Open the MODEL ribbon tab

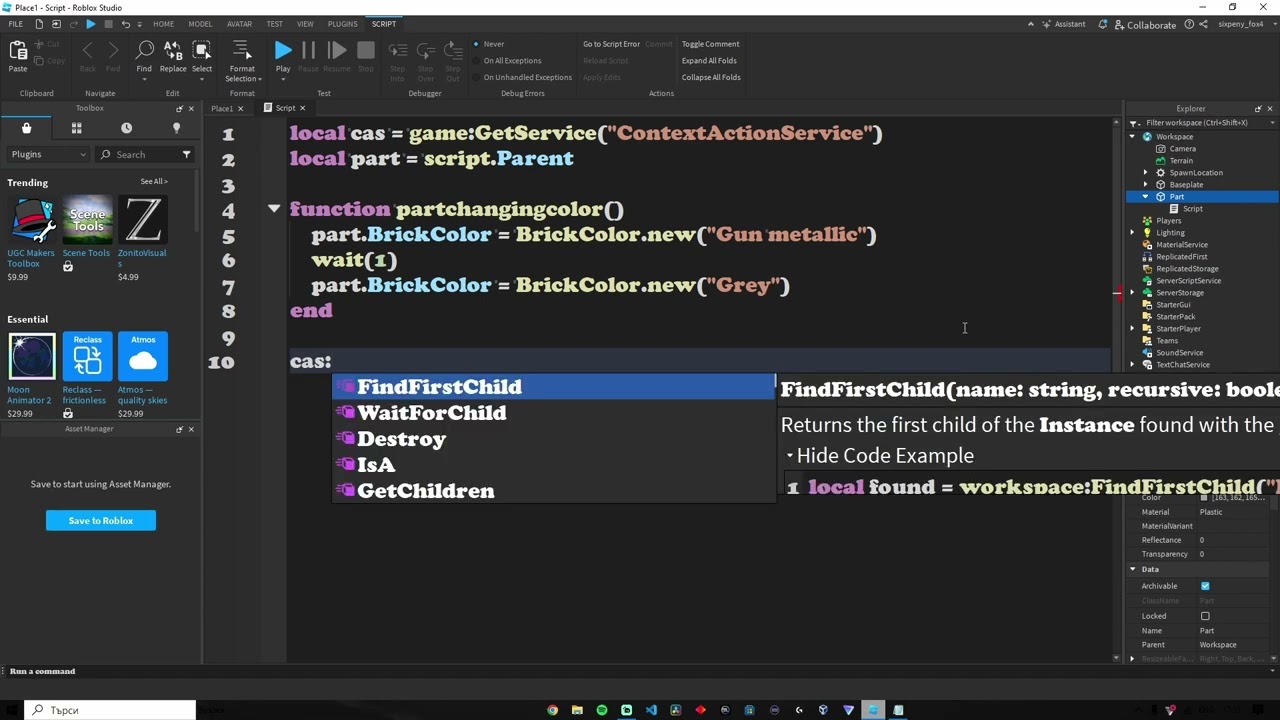click(x=200, y=24)
